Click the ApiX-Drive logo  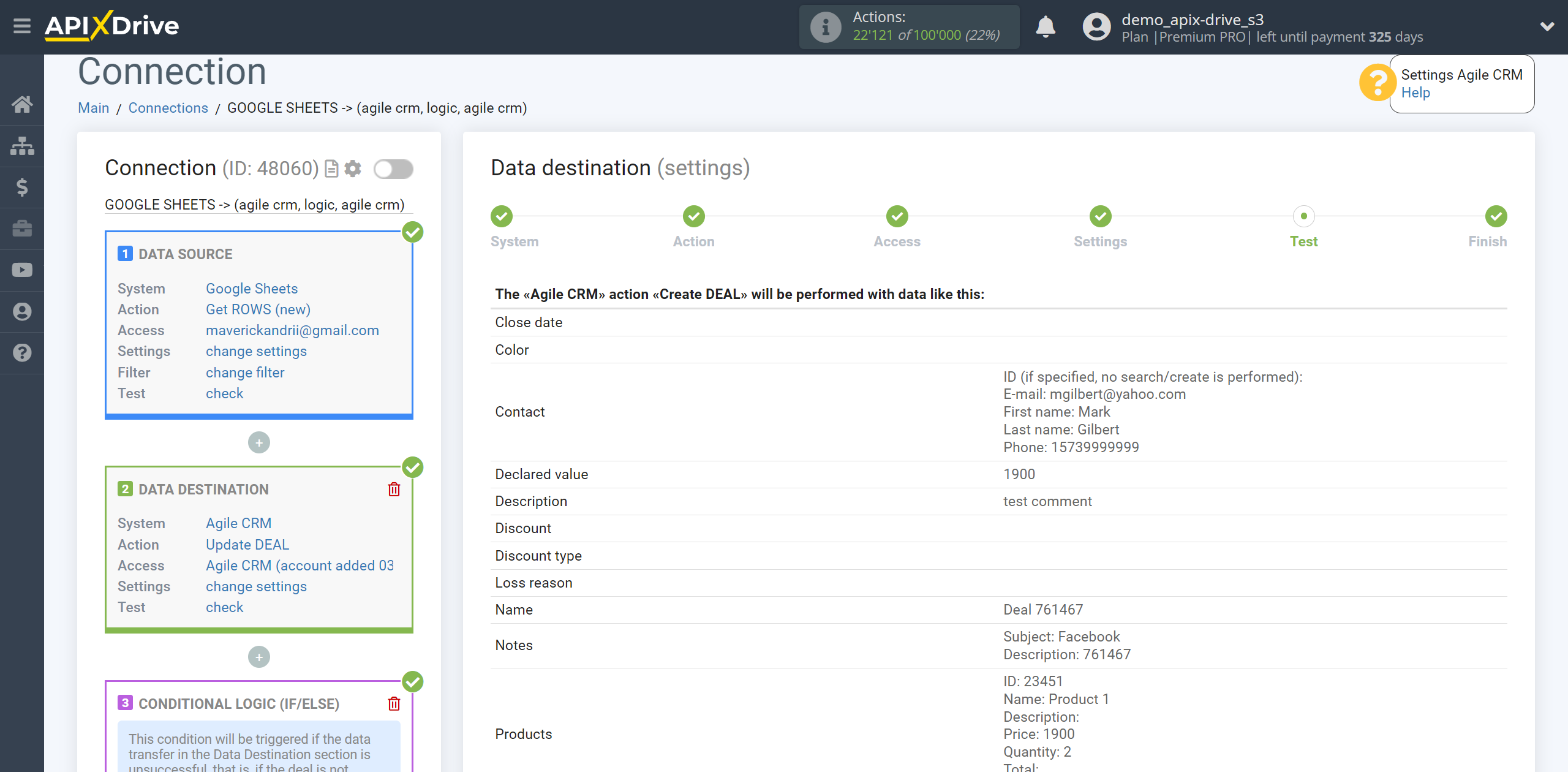tap(111, 26)
